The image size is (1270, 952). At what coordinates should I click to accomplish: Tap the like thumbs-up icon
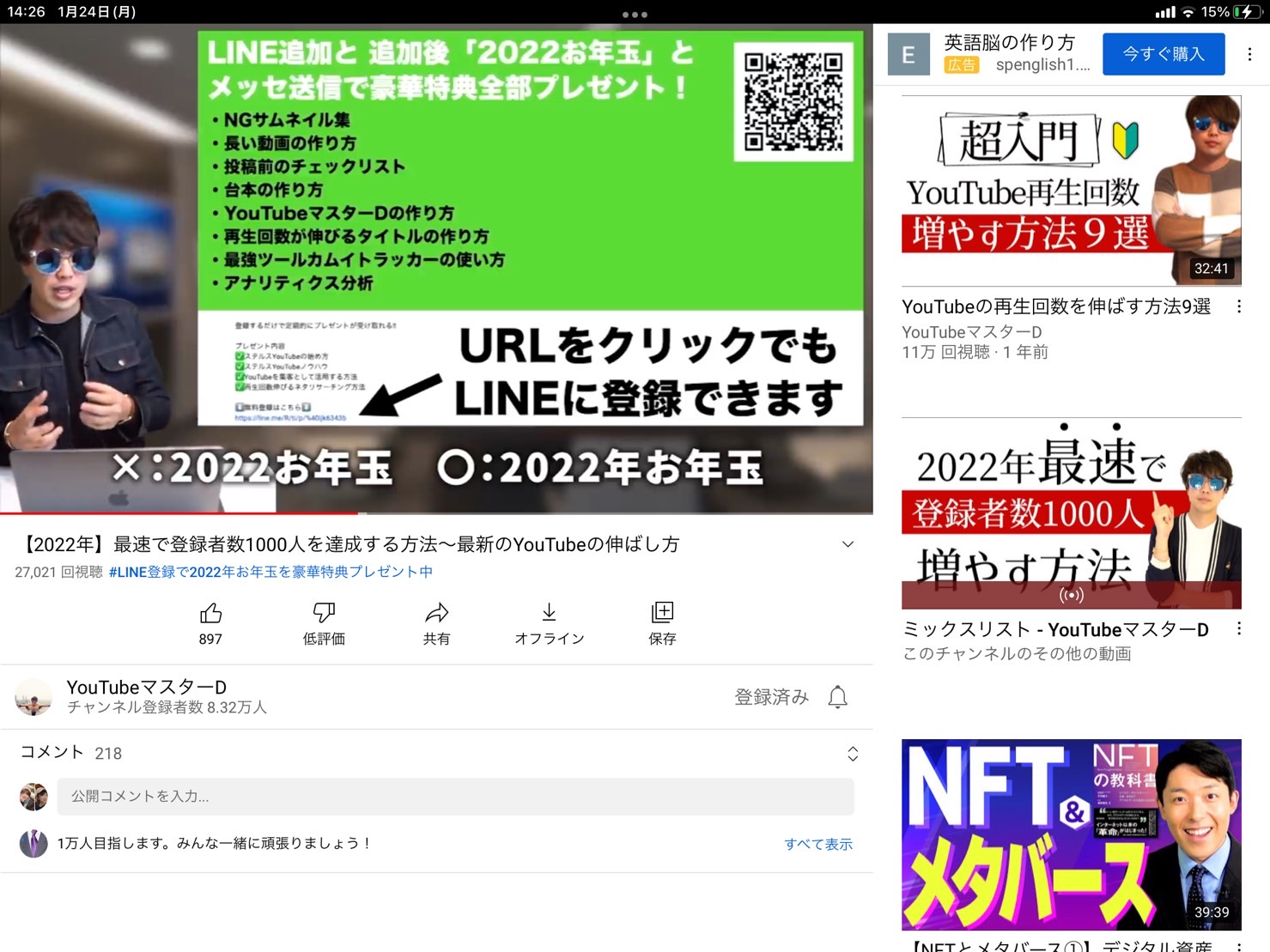[x=210, y=613]
